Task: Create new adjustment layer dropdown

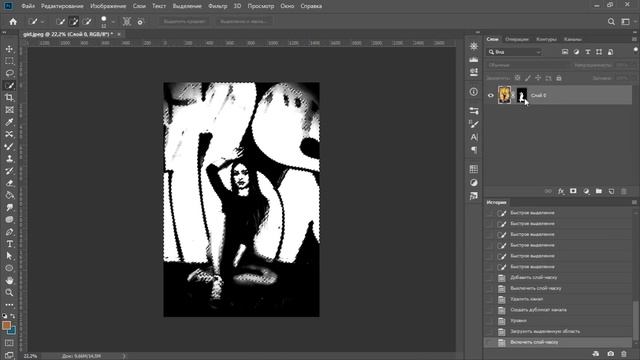Action: coord(586,191)
